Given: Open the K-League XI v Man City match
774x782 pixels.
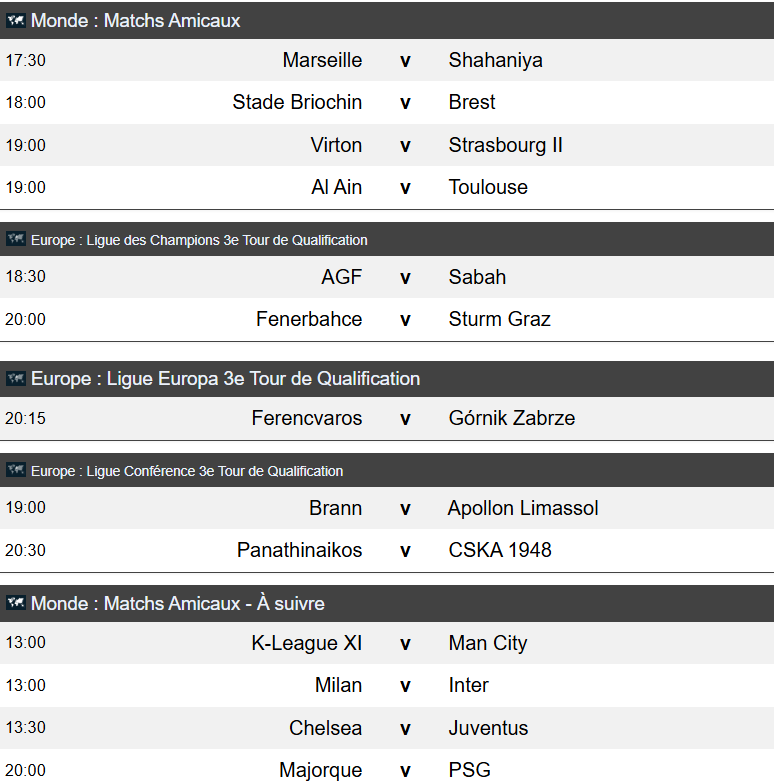Looking at the screenshot, I should point(387,643).
